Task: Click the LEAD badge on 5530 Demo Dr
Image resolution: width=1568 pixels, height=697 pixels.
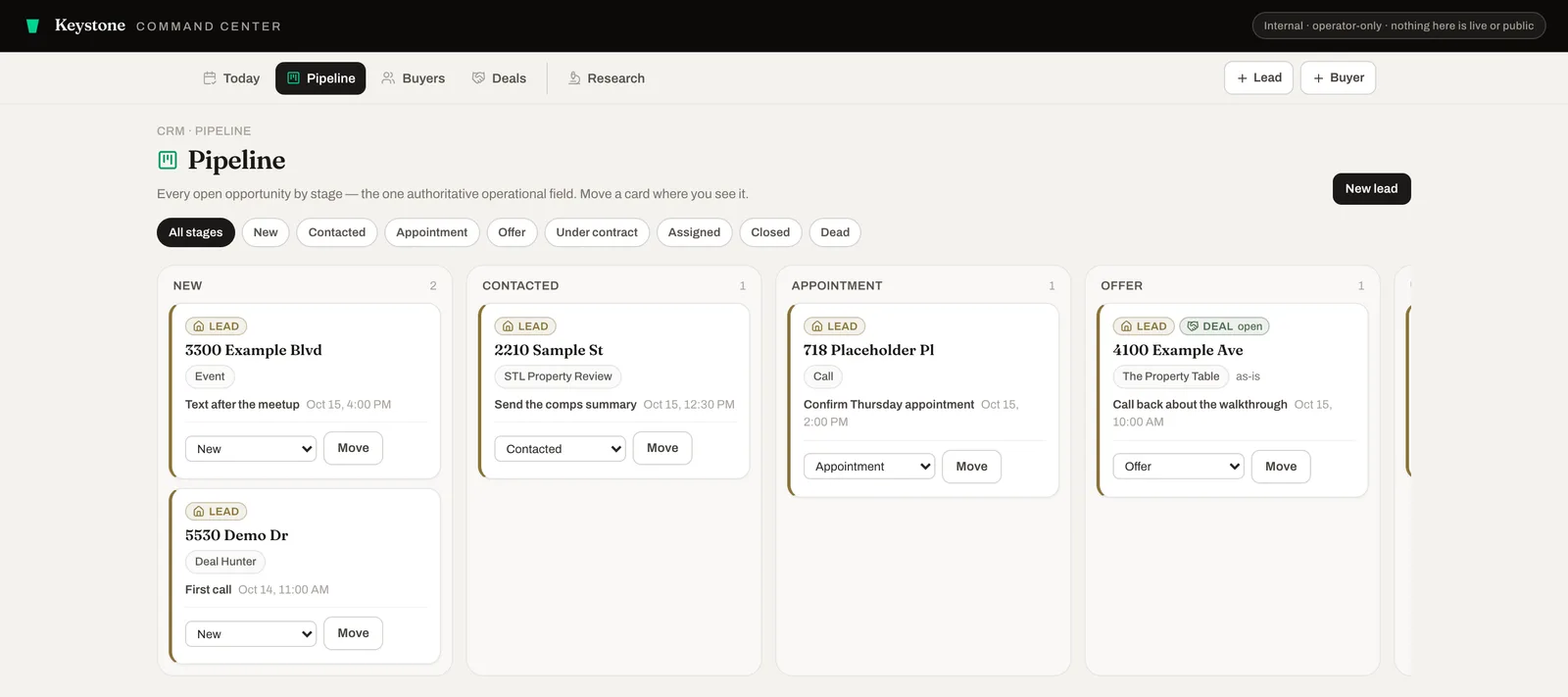Action: (x=216, y=512)
